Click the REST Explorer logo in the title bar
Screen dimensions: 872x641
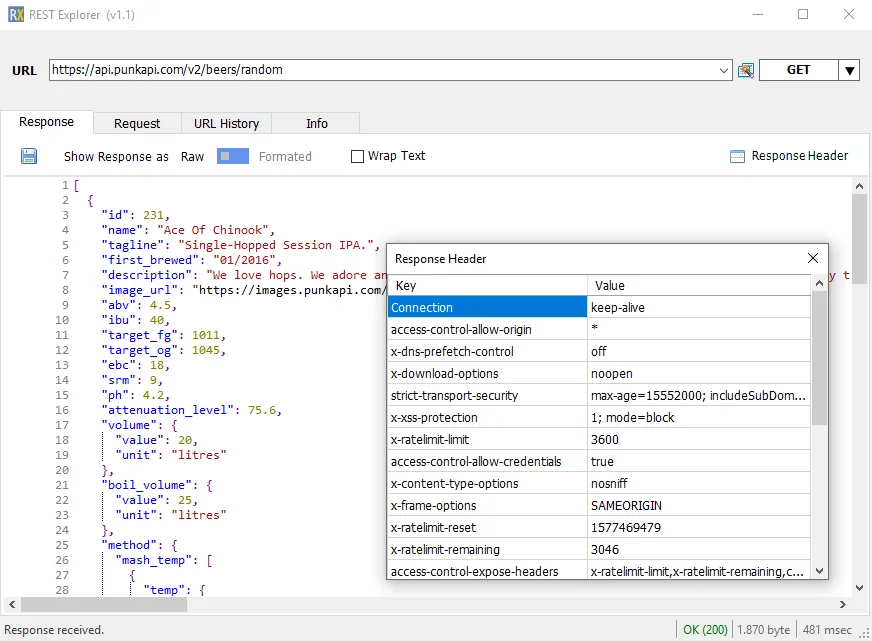click(x=14, y=14)
